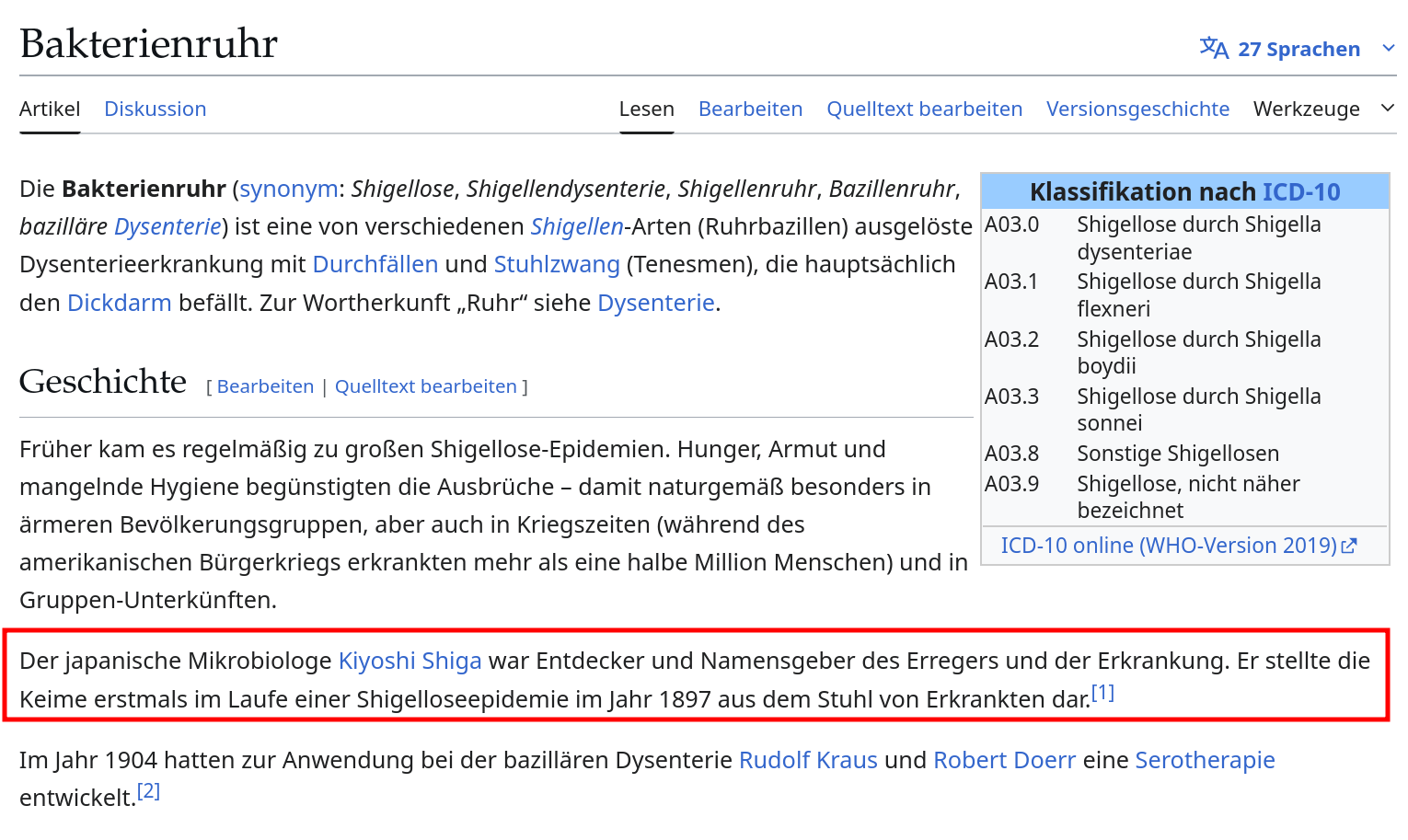Open the Rudolf Kraus link

[808, 760]
